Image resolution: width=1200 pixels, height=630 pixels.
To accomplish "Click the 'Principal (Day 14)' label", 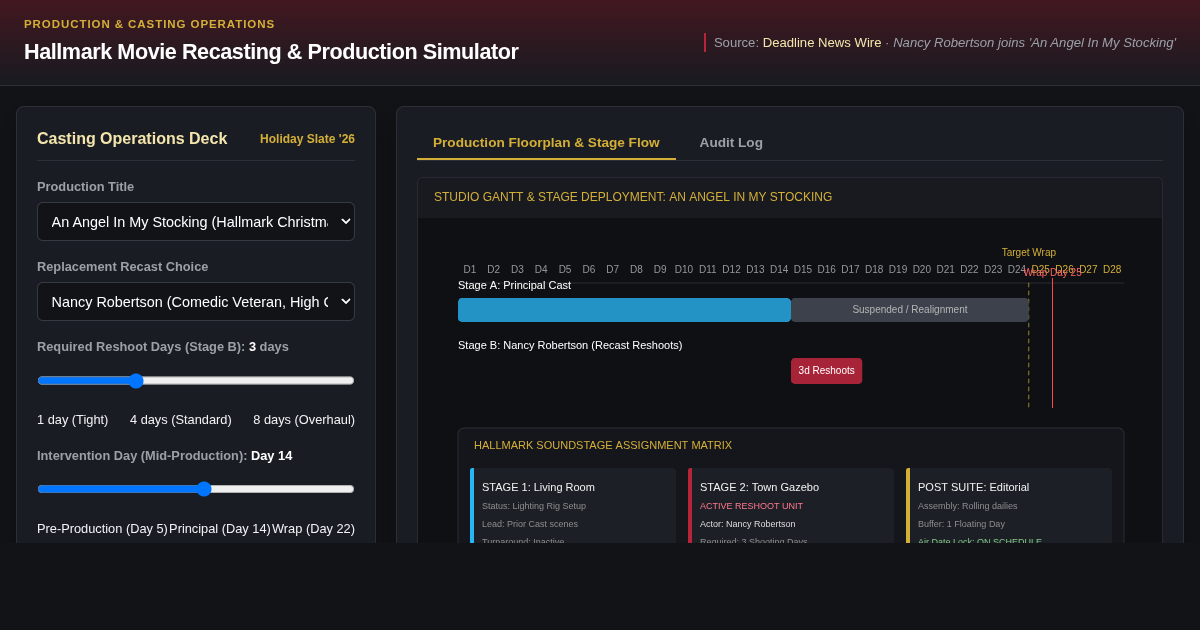I will (220, 528).
